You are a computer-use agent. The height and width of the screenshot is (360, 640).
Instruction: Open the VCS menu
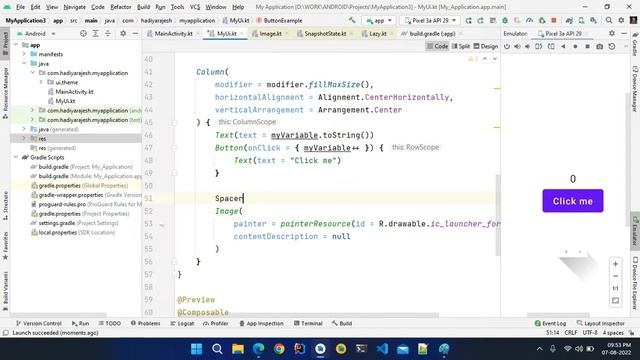point(195,7)
